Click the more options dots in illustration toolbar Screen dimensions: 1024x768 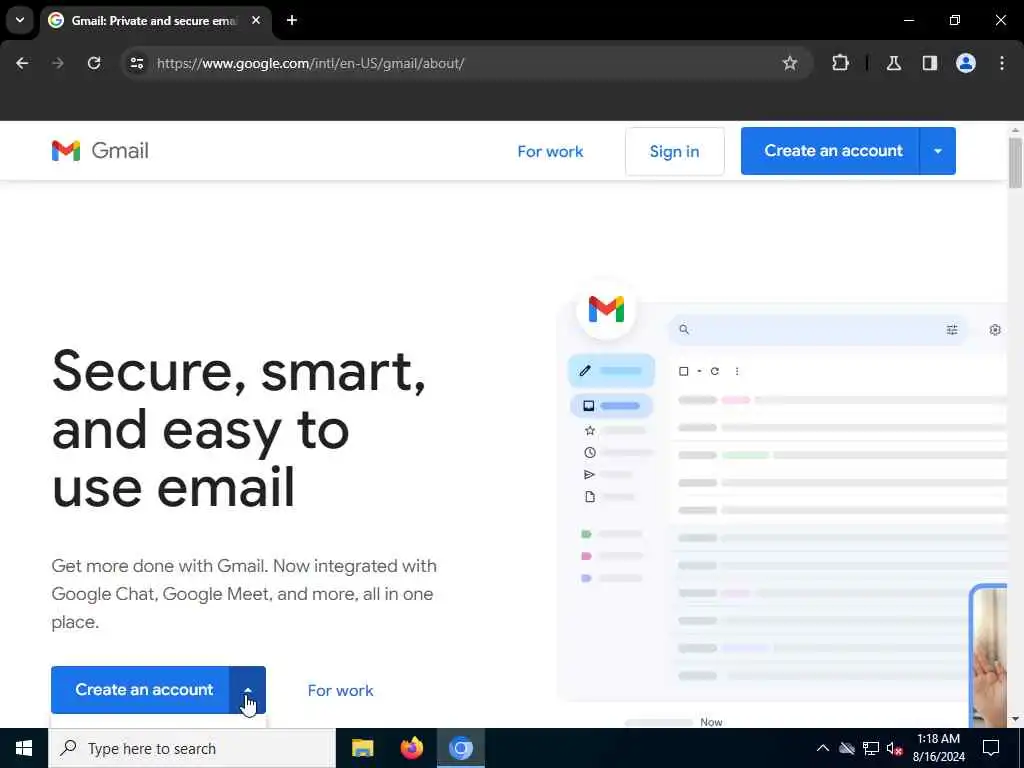click(x=737, y=371)
